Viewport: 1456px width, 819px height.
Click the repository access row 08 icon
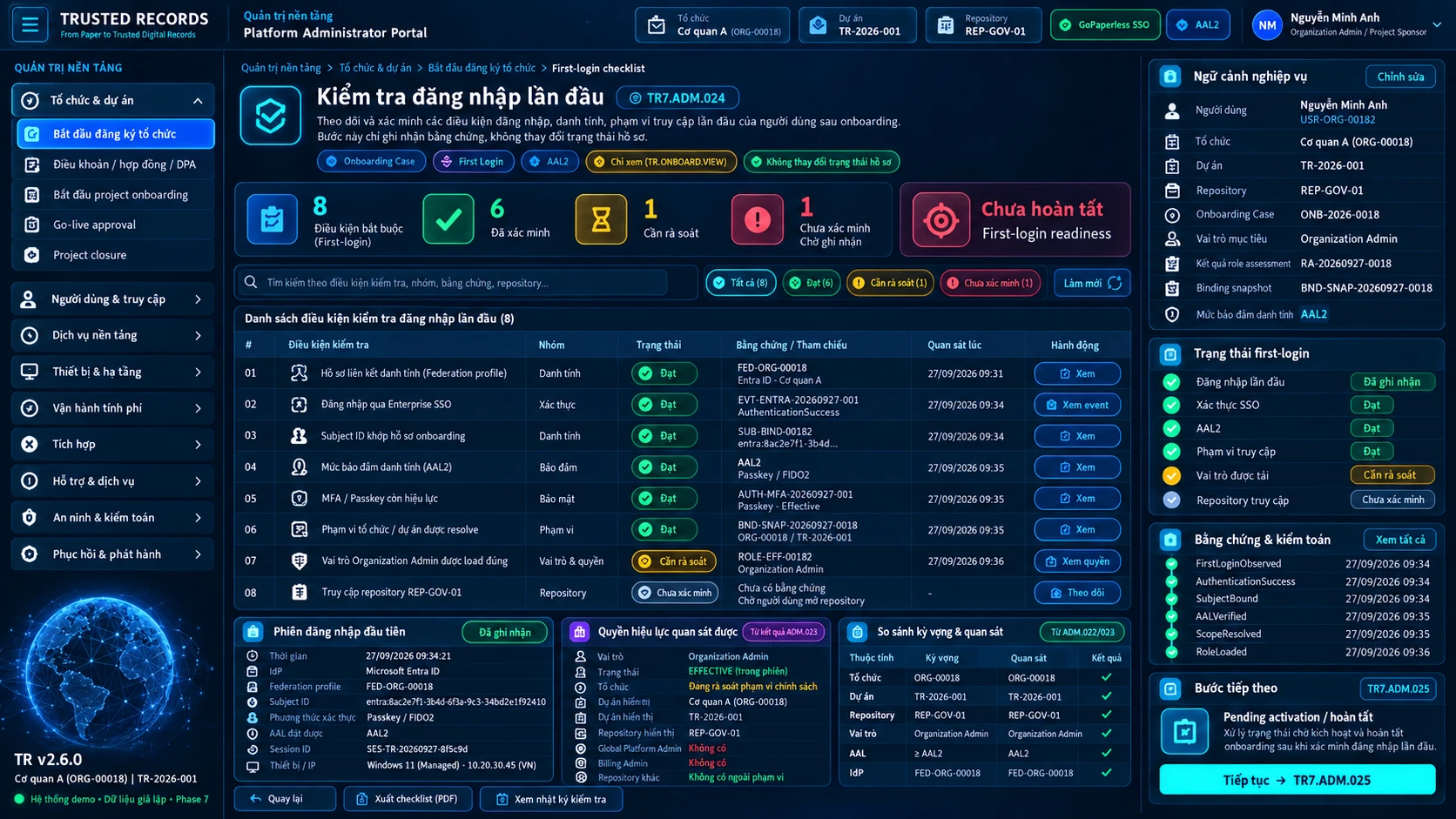[300, 593]
